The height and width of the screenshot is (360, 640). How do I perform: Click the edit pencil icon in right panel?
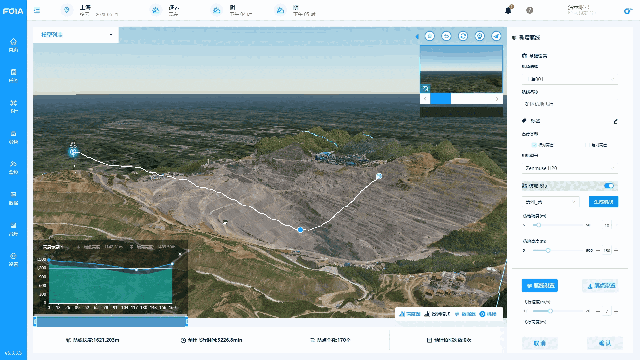click(x=615, y=121)
